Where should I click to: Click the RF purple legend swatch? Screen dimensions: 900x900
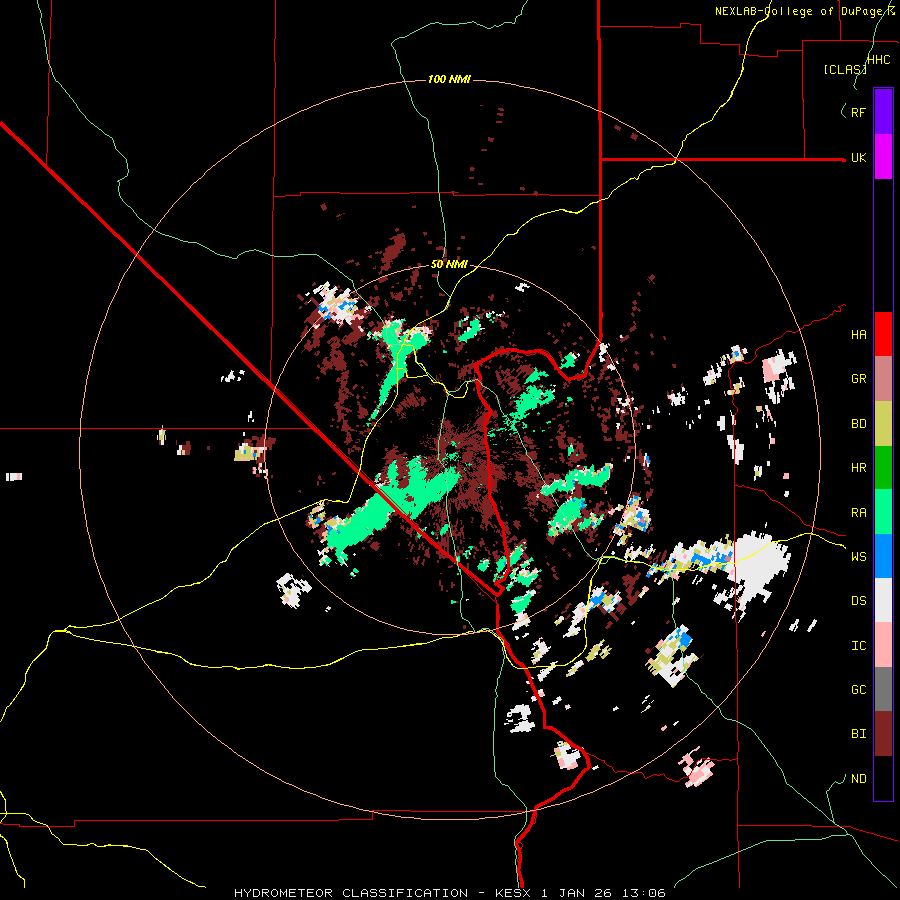883,112
